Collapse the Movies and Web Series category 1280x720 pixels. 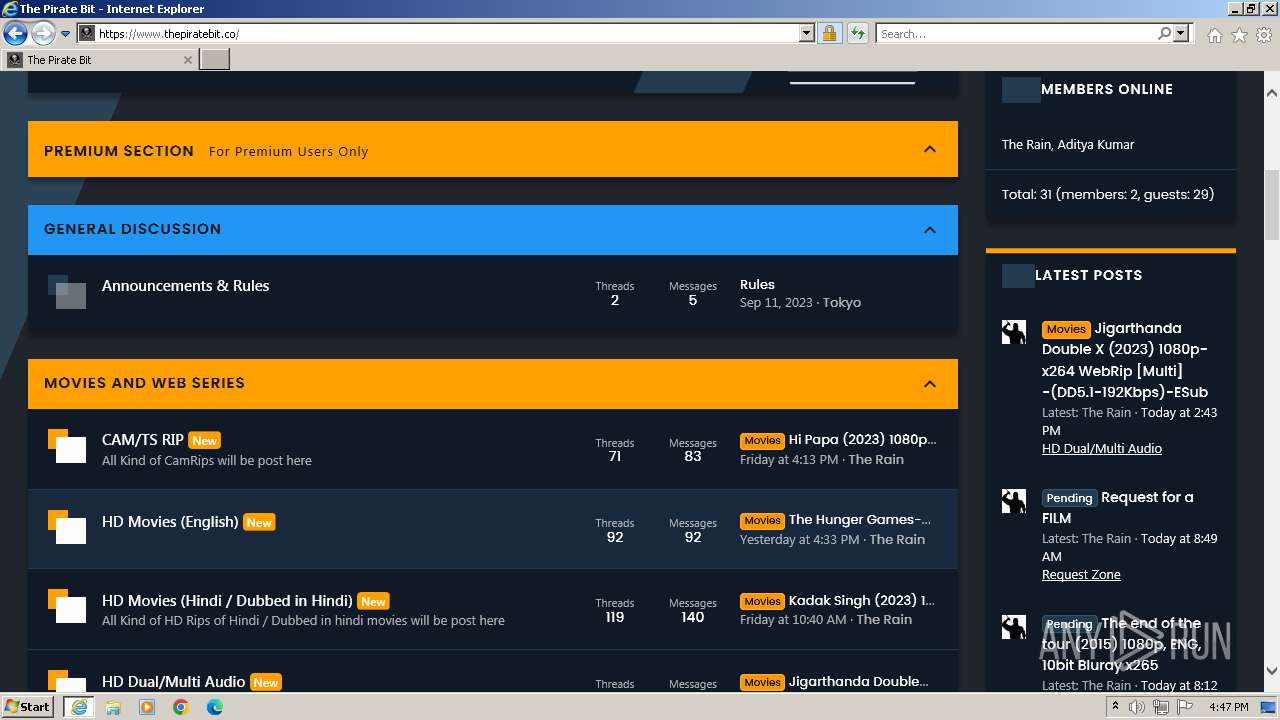[x=930, y=384]
